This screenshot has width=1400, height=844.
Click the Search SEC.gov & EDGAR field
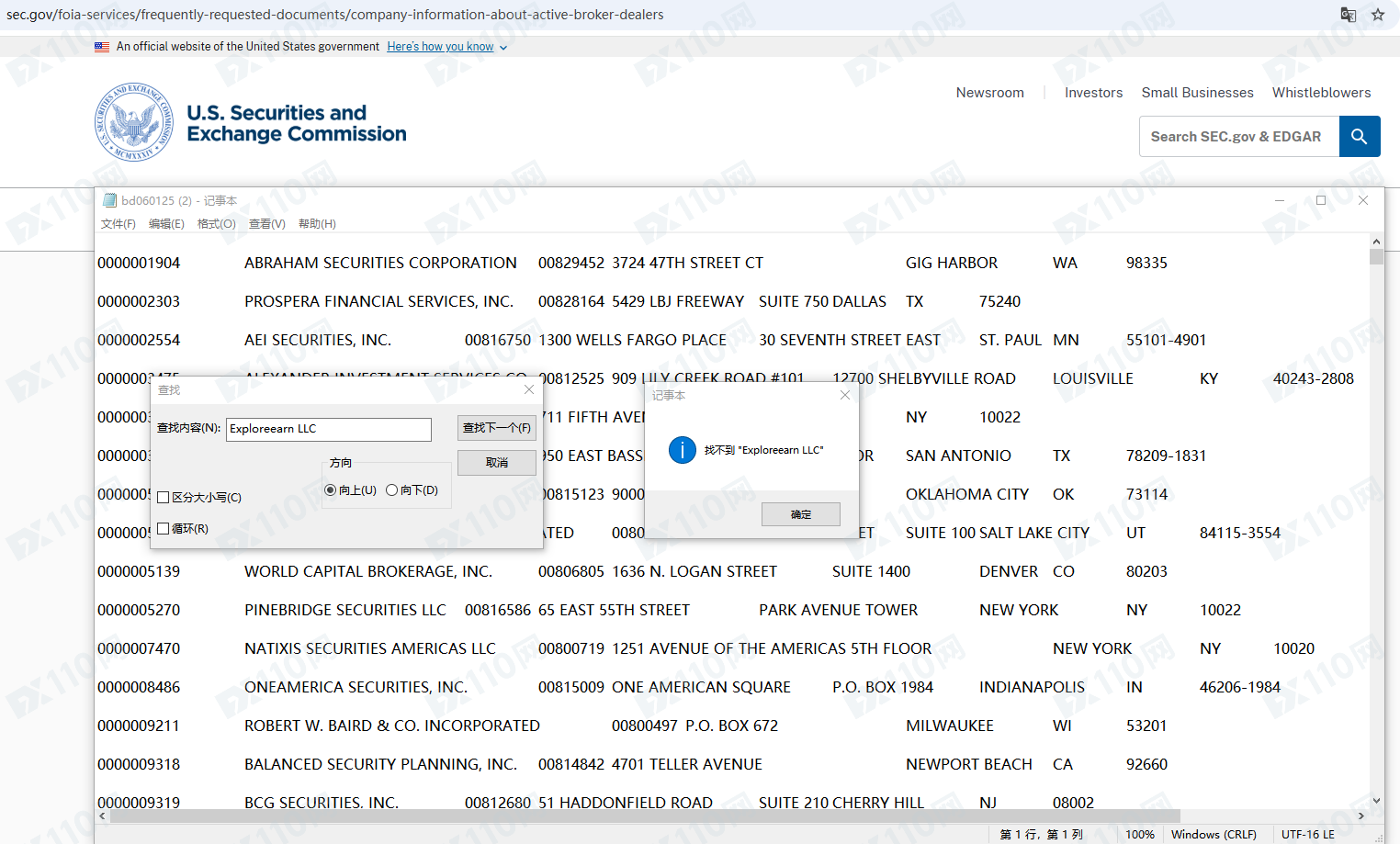(1239, 136)
